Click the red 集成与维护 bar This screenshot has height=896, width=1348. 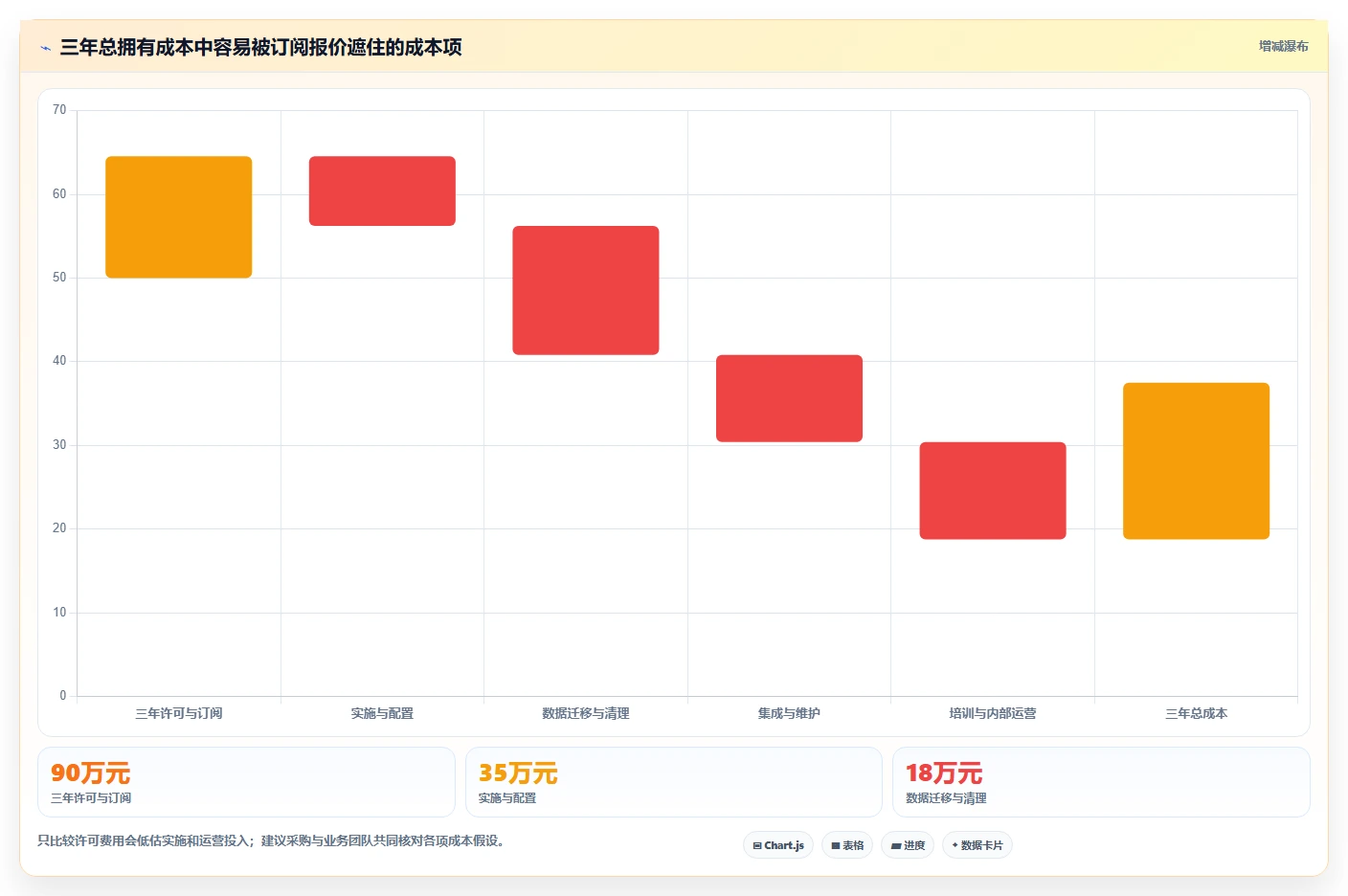pos(789,398)
